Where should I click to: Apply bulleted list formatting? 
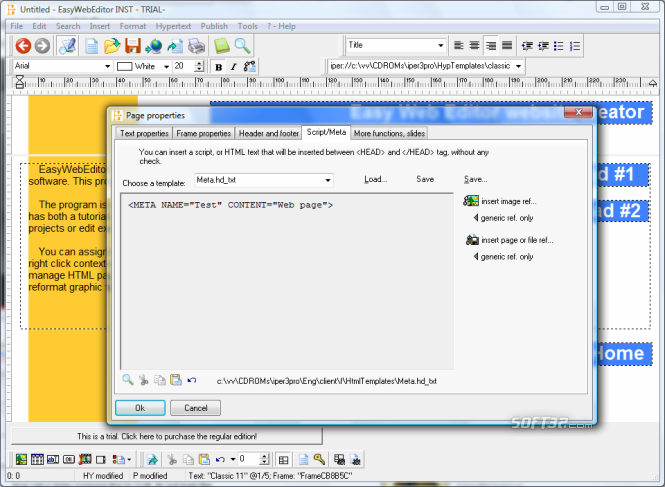(x=559, y=45)
